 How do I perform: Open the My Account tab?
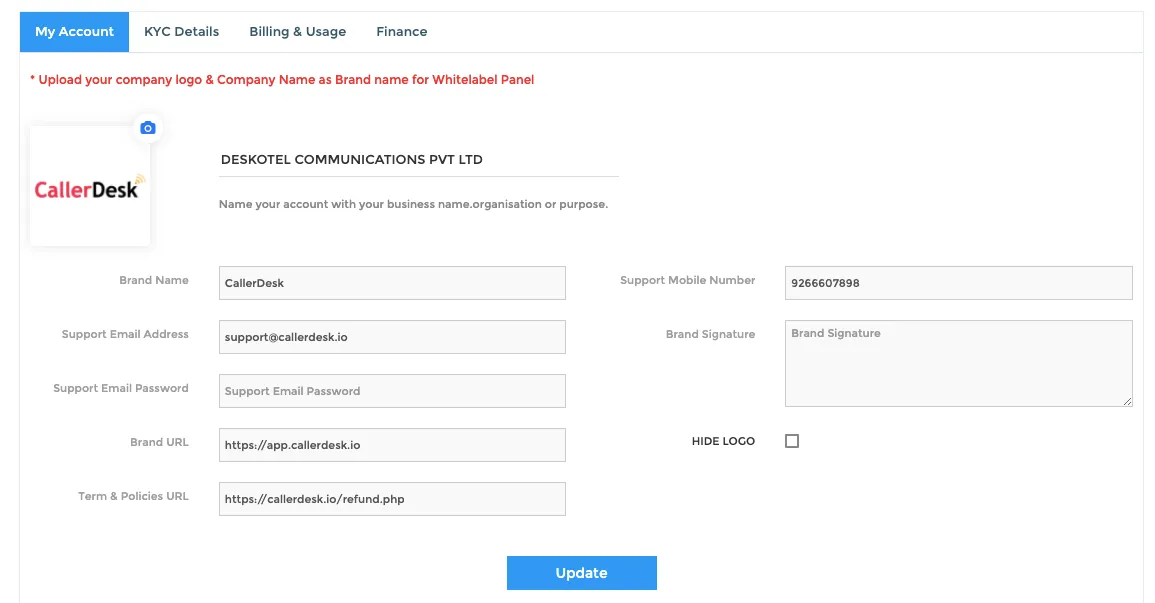[x=74, y=32]
